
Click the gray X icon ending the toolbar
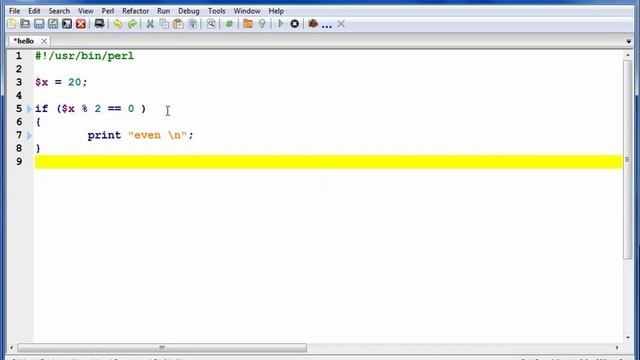click(341, 24)
